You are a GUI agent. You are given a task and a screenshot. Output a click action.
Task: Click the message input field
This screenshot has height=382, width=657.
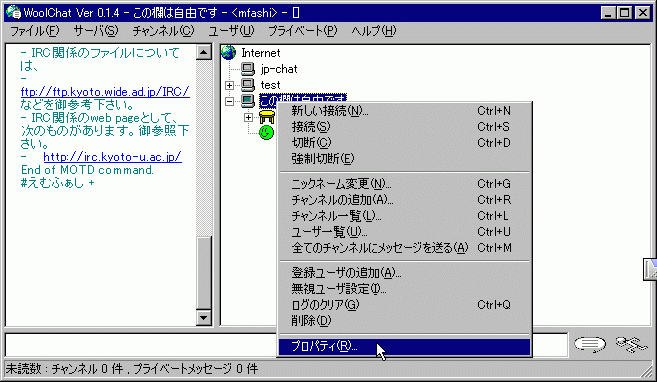(141, 345)
